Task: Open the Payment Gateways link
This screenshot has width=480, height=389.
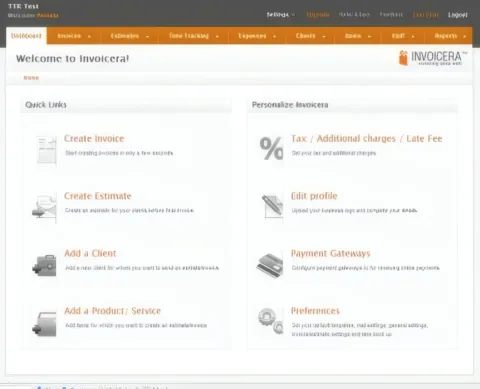Action: (x=330, y=253)
